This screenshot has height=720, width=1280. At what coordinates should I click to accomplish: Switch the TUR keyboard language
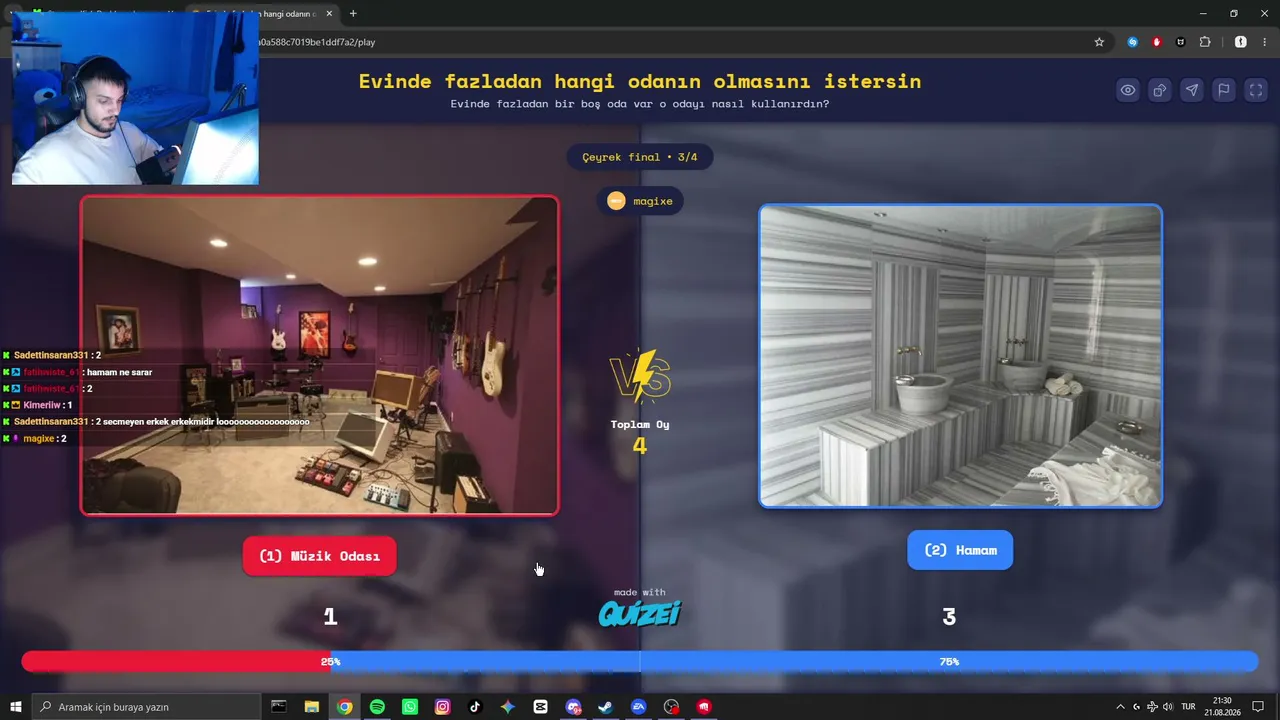1189,707
